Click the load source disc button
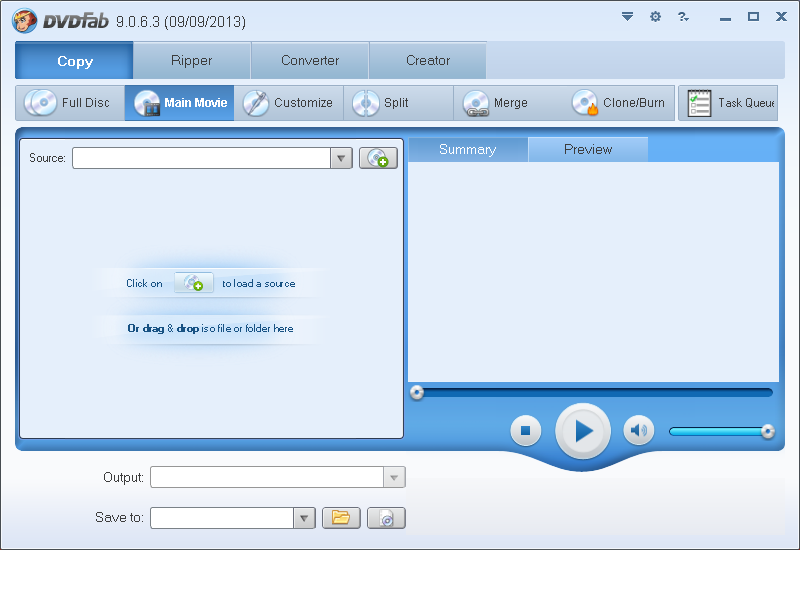Viewport: 800px width, 600px height. click(x=378, y=158)
